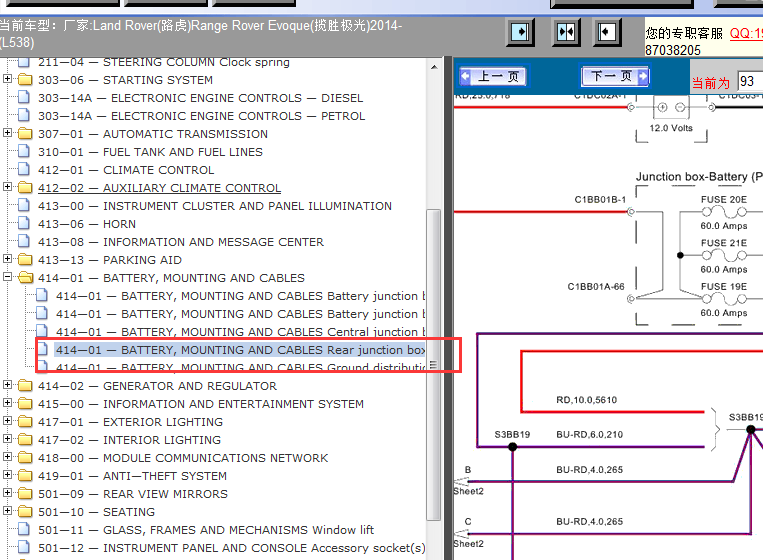The image size is (763, 560).
Task: Expand the 418-00 MODULE COMMUNICATIONS NETWORK folder
Action: 7,457
